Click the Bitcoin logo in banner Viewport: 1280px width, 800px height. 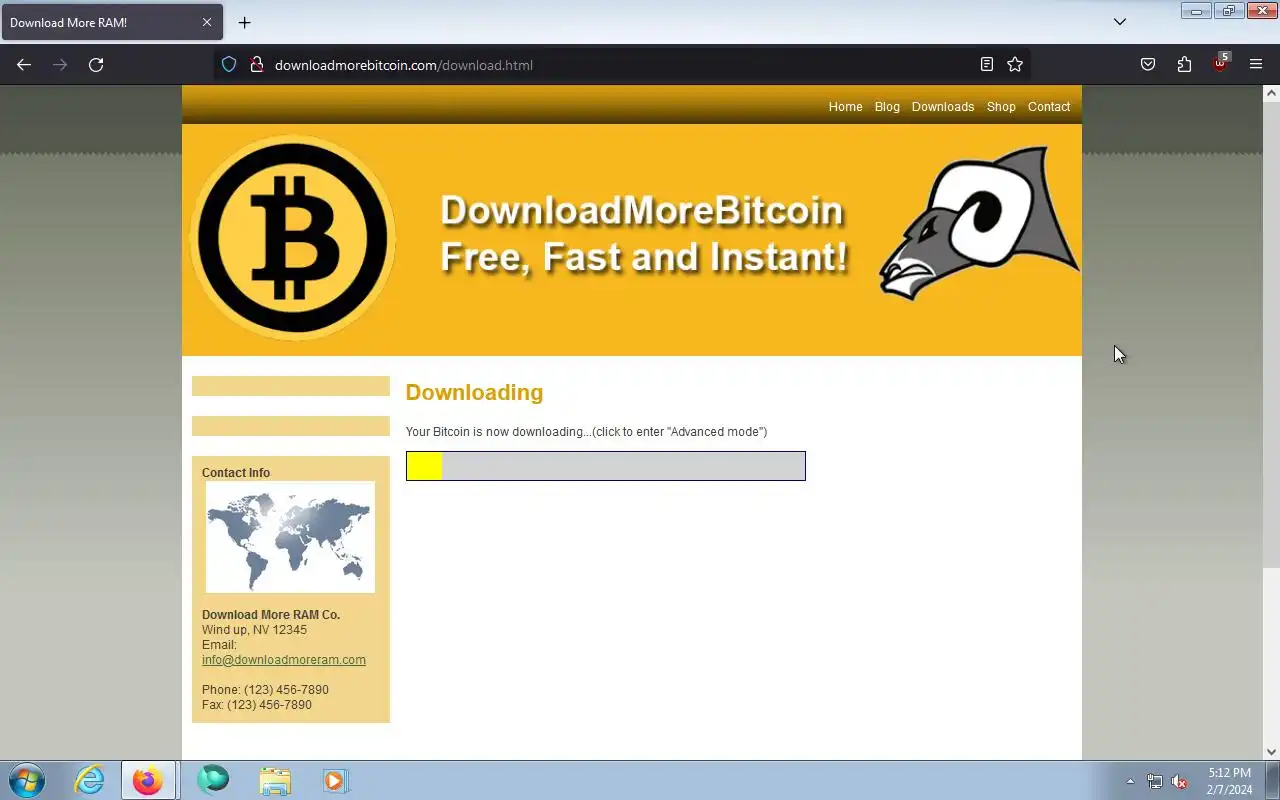pos(292,238)
